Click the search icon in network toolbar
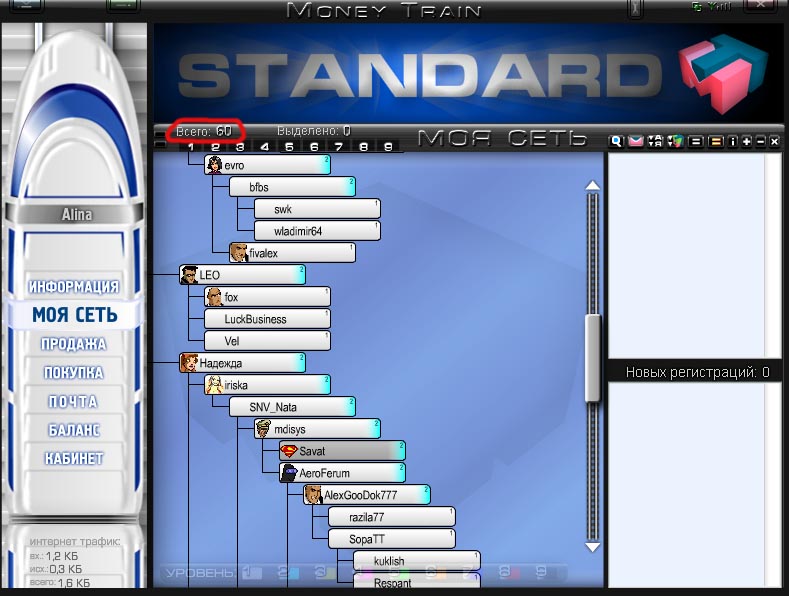 point(616,142)
